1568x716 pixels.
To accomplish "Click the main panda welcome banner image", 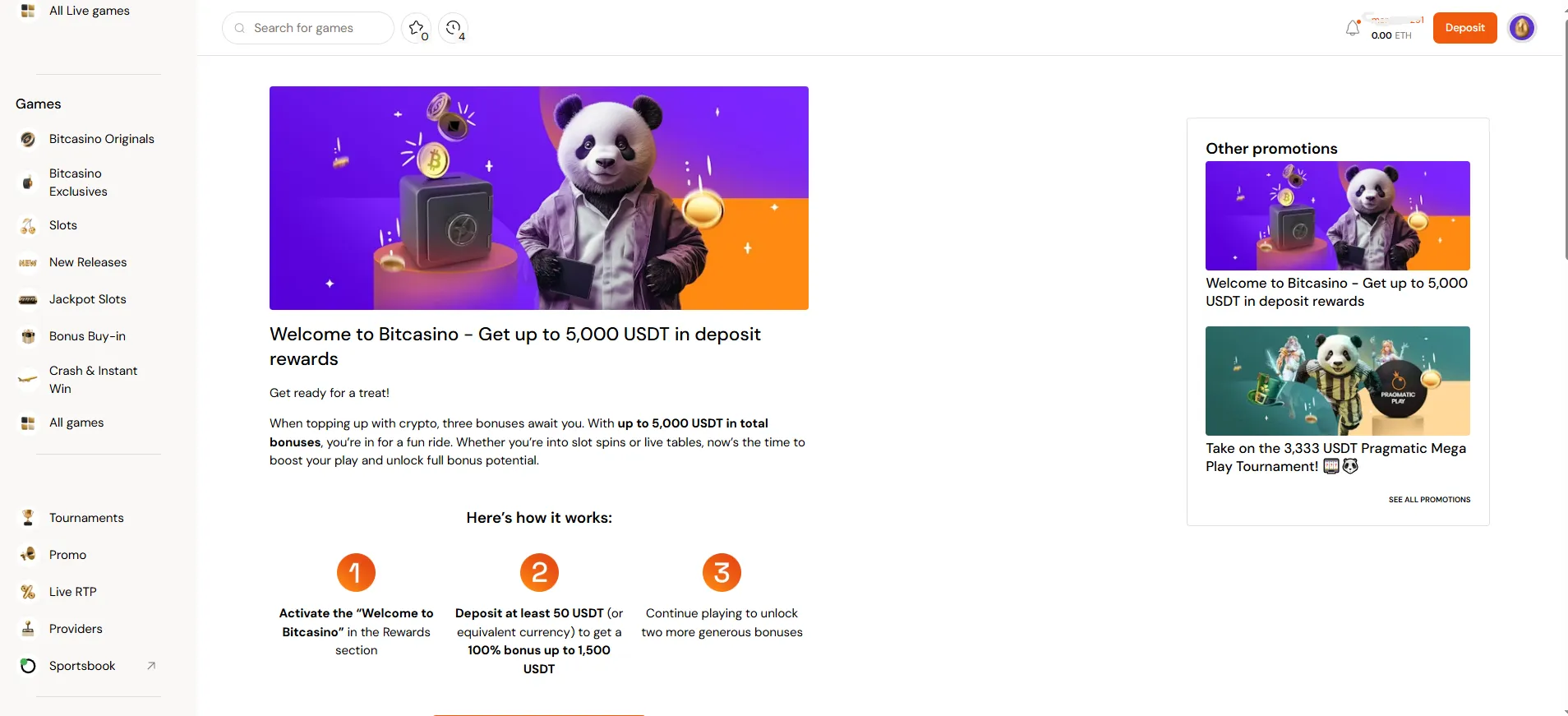I will 538,198.
